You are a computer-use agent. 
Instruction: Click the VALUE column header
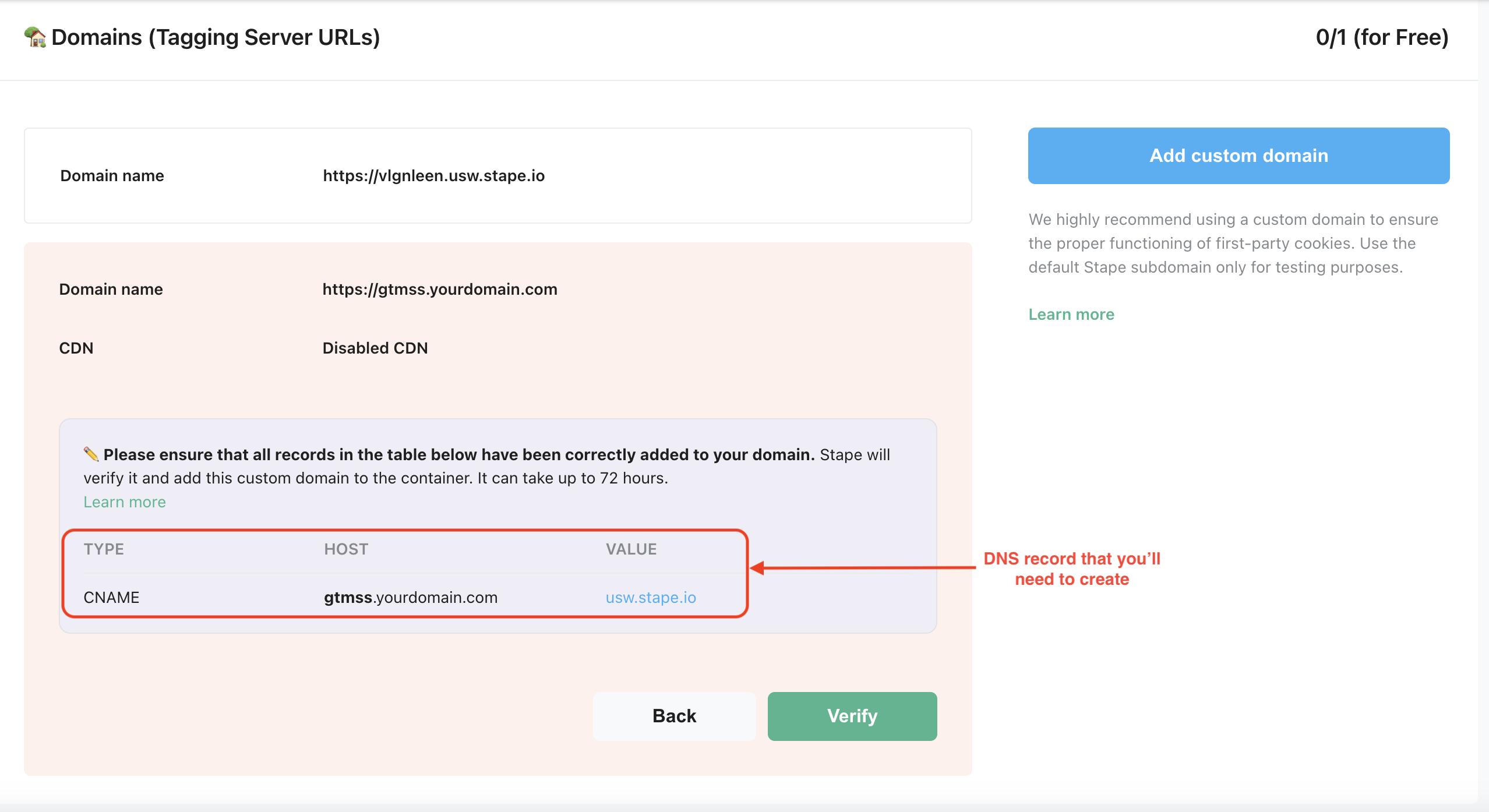[631, 549]
